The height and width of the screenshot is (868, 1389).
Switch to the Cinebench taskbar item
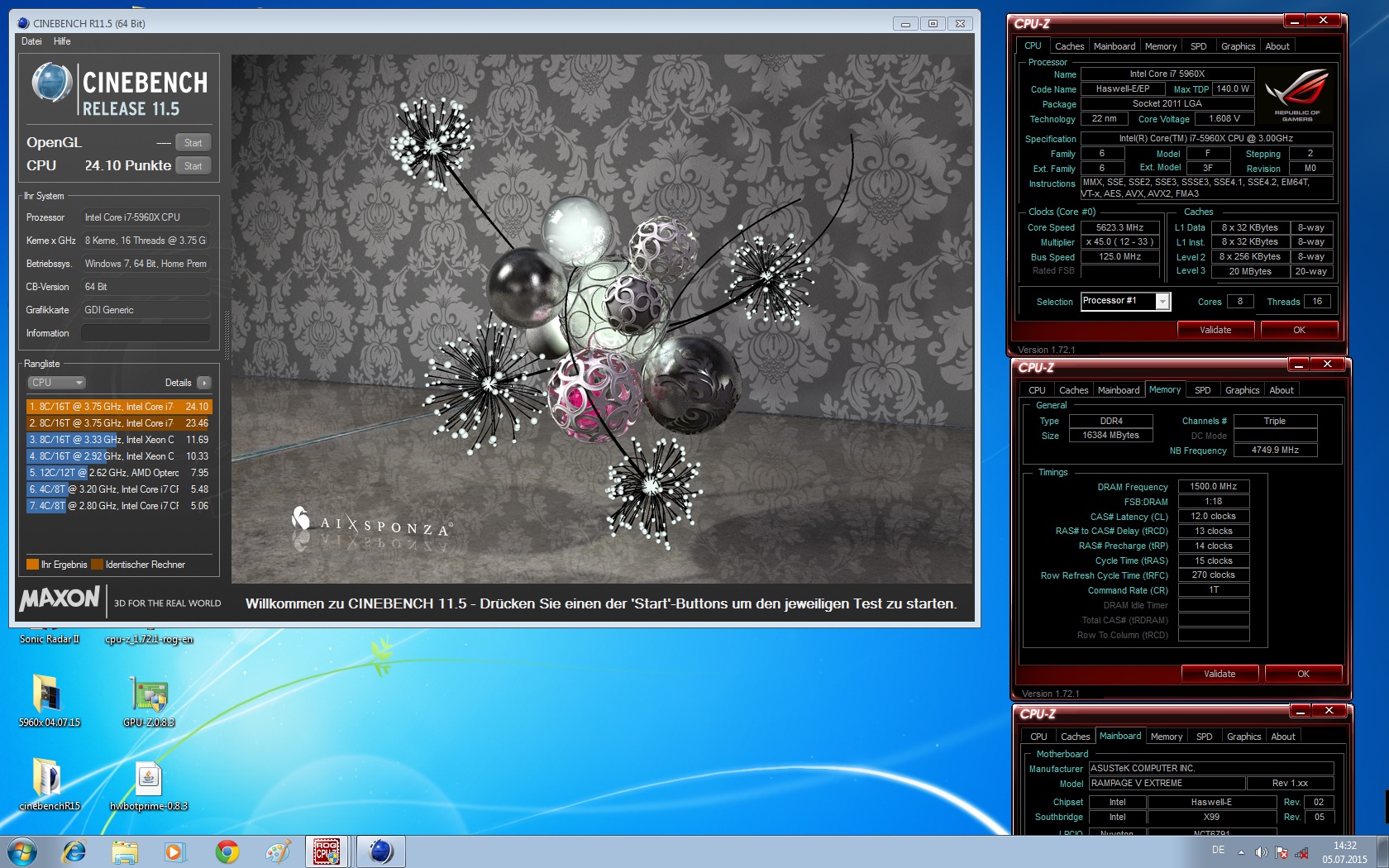pos(380,851)
